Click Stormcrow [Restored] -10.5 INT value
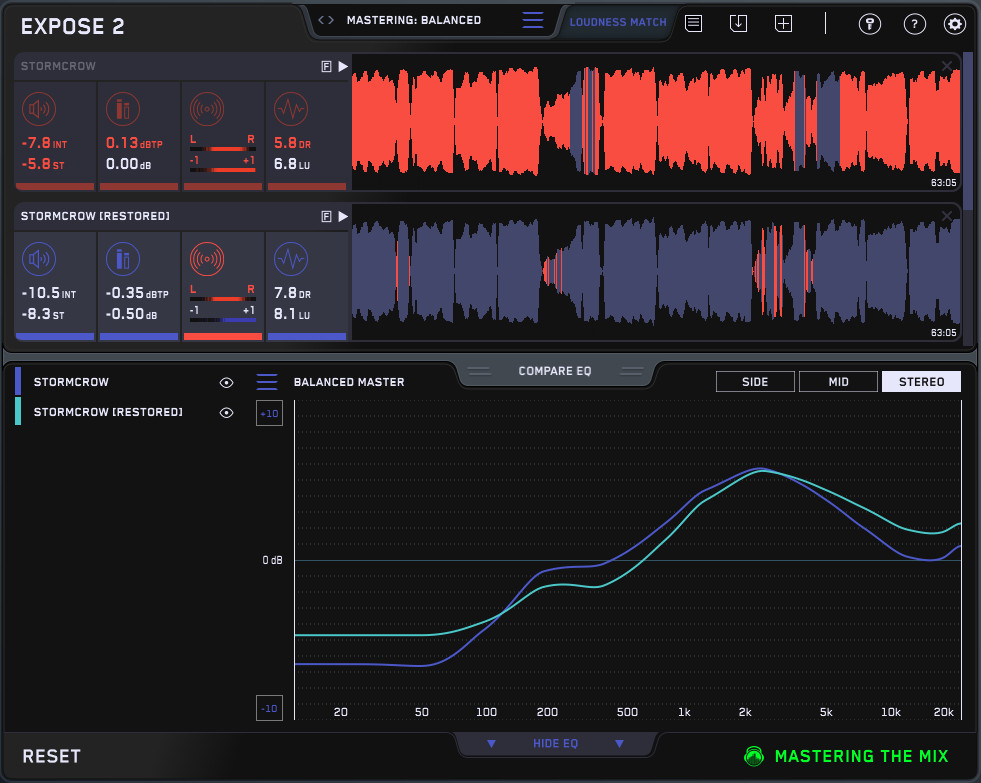Viewport: 981px width, 783px height. click(49, 293)
